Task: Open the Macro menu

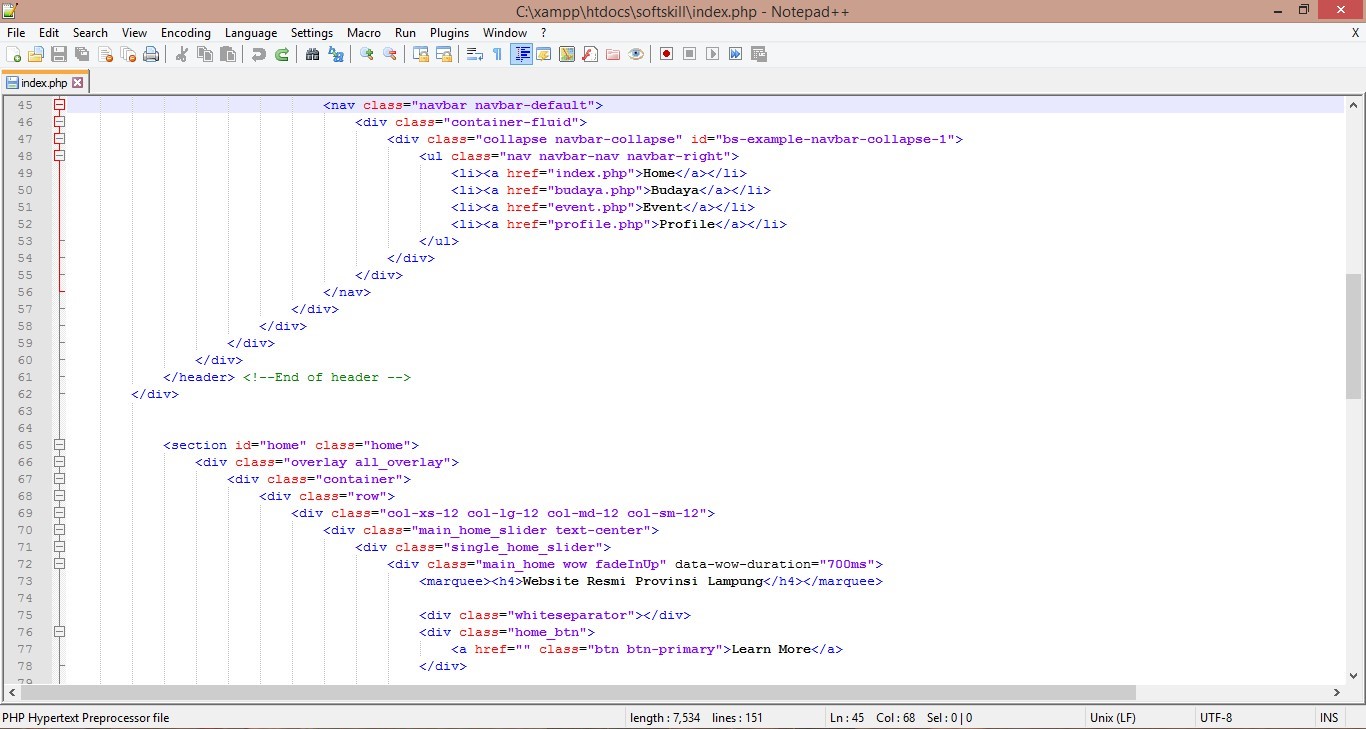Action: [x=364, y=32]
